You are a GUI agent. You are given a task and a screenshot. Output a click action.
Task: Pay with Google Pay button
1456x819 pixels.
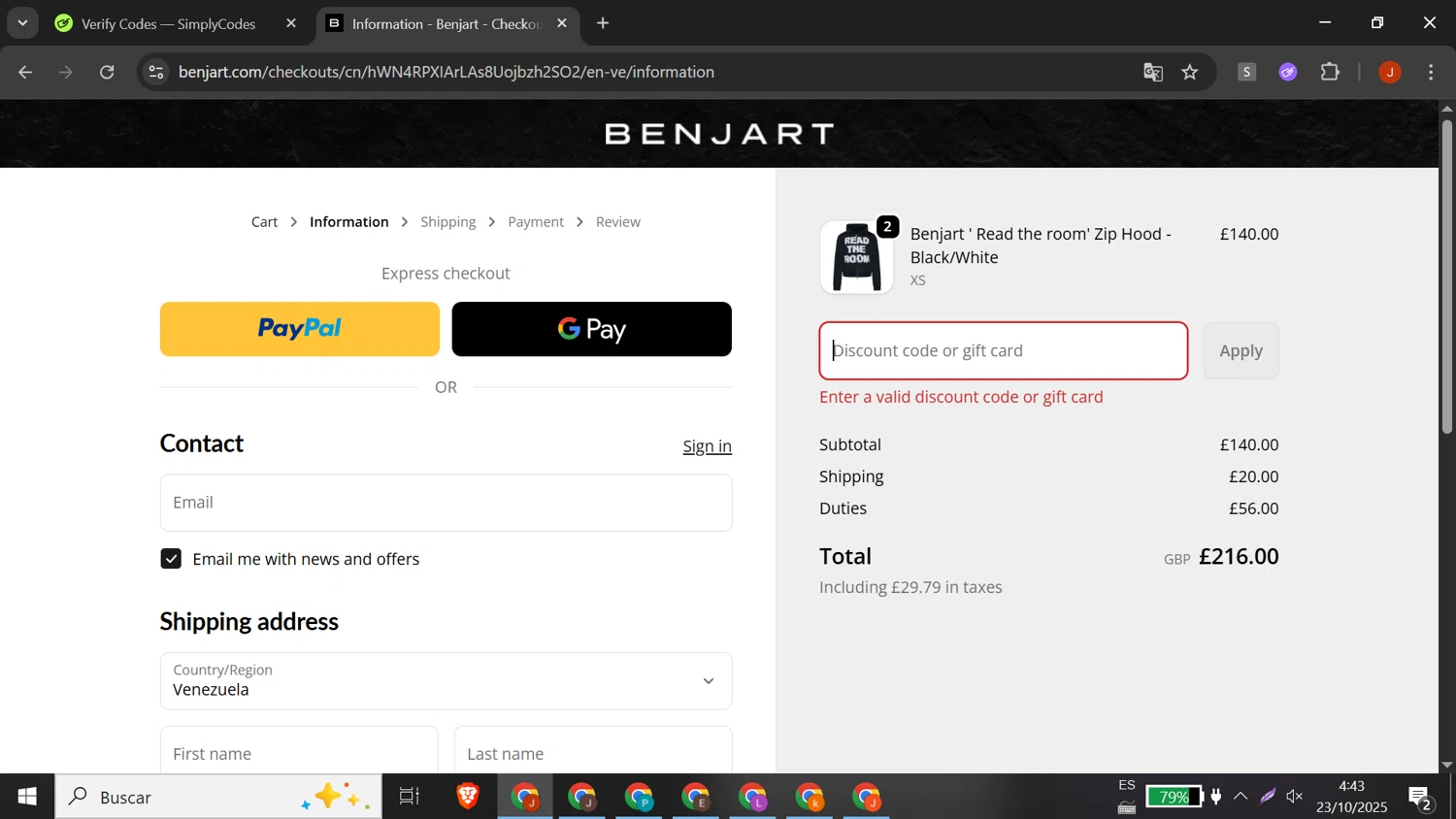(592, 329)
